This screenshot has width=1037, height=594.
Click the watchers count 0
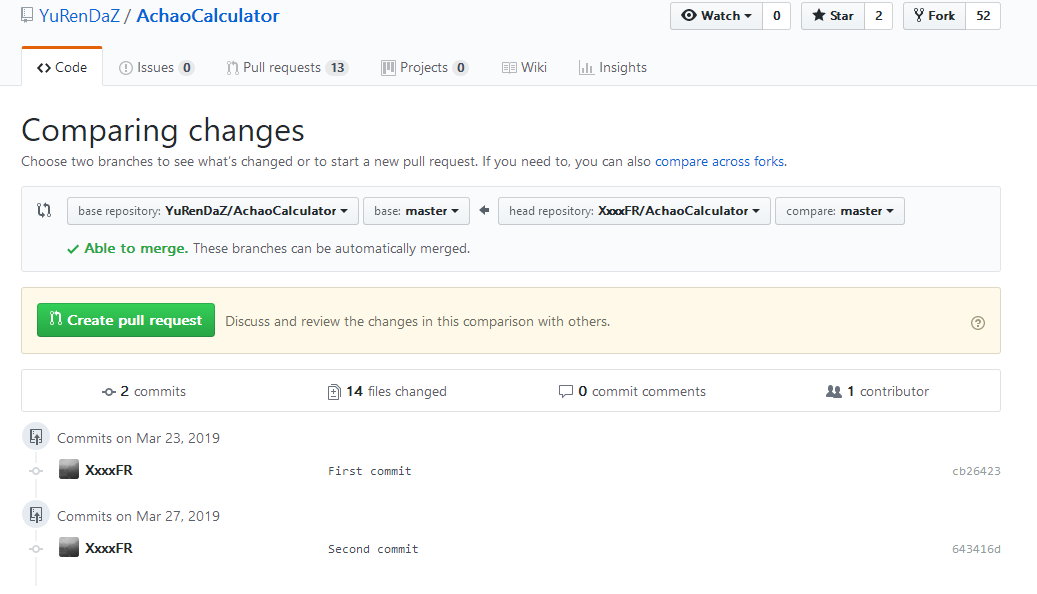tap(776, 16)
